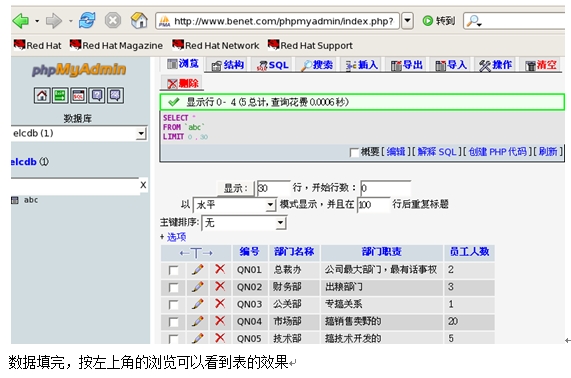Edit the QN02 row with pencil icon
The width and height of the screenshot is (571, 378).
point(198,287)
